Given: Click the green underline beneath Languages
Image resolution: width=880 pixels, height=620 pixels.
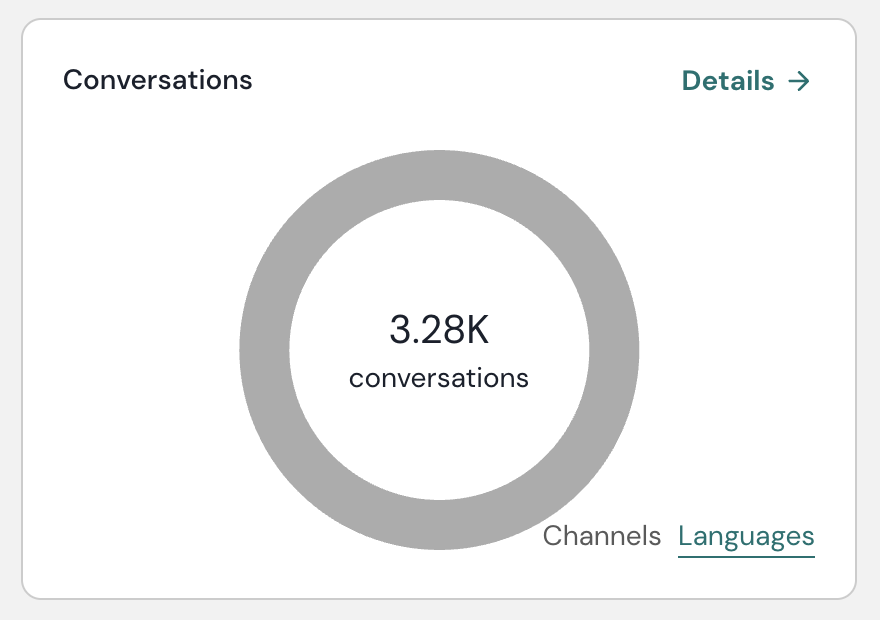Looking at the screenshot, I should (x=746, y=555).
